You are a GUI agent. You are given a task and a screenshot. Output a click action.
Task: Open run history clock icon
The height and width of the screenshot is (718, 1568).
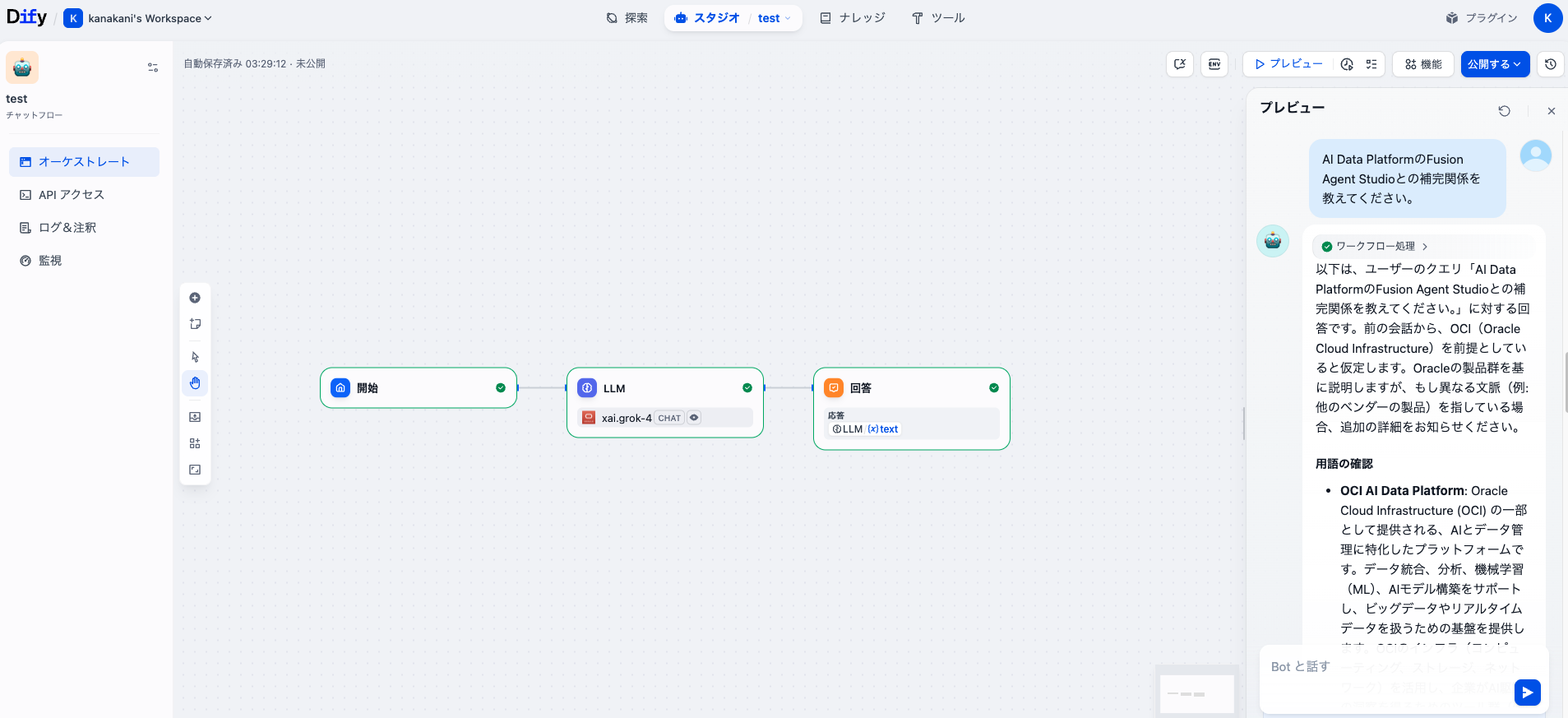pos(1347,64)
